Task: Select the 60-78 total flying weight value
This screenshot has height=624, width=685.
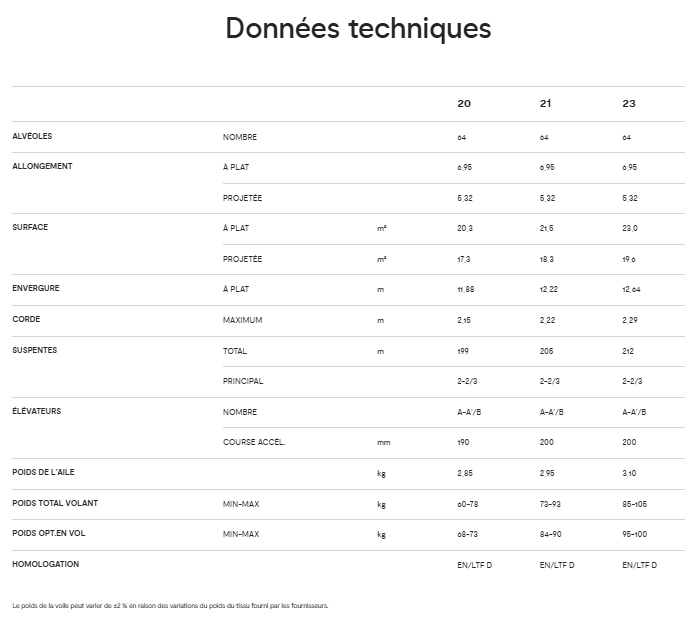Action: coord(467,504)
